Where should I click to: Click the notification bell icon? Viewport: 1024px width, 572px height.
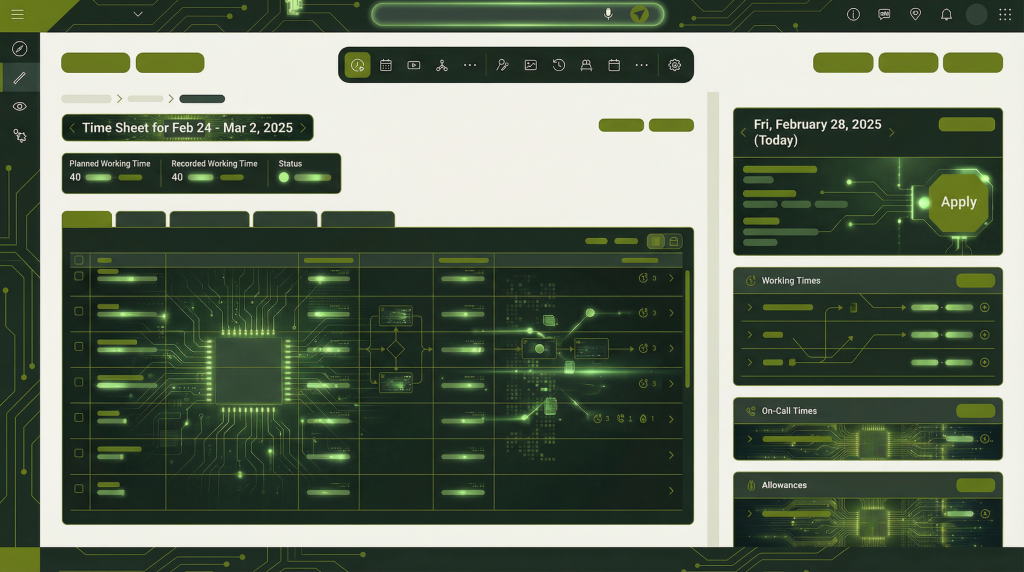coord(946,14)
